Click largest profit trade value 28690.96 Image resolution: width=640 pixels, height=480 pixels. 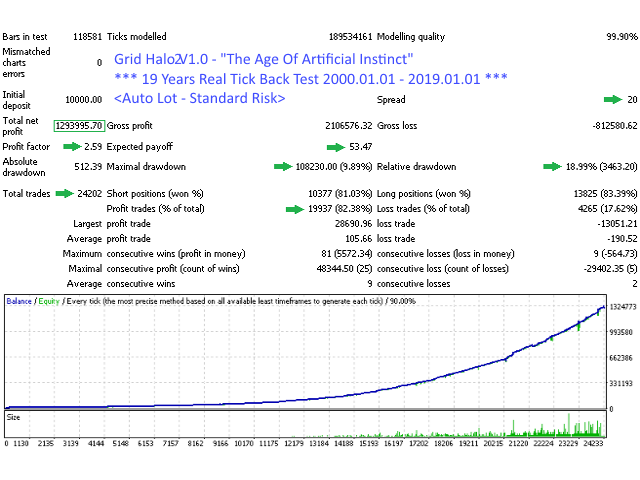click(x=353, y=224)
